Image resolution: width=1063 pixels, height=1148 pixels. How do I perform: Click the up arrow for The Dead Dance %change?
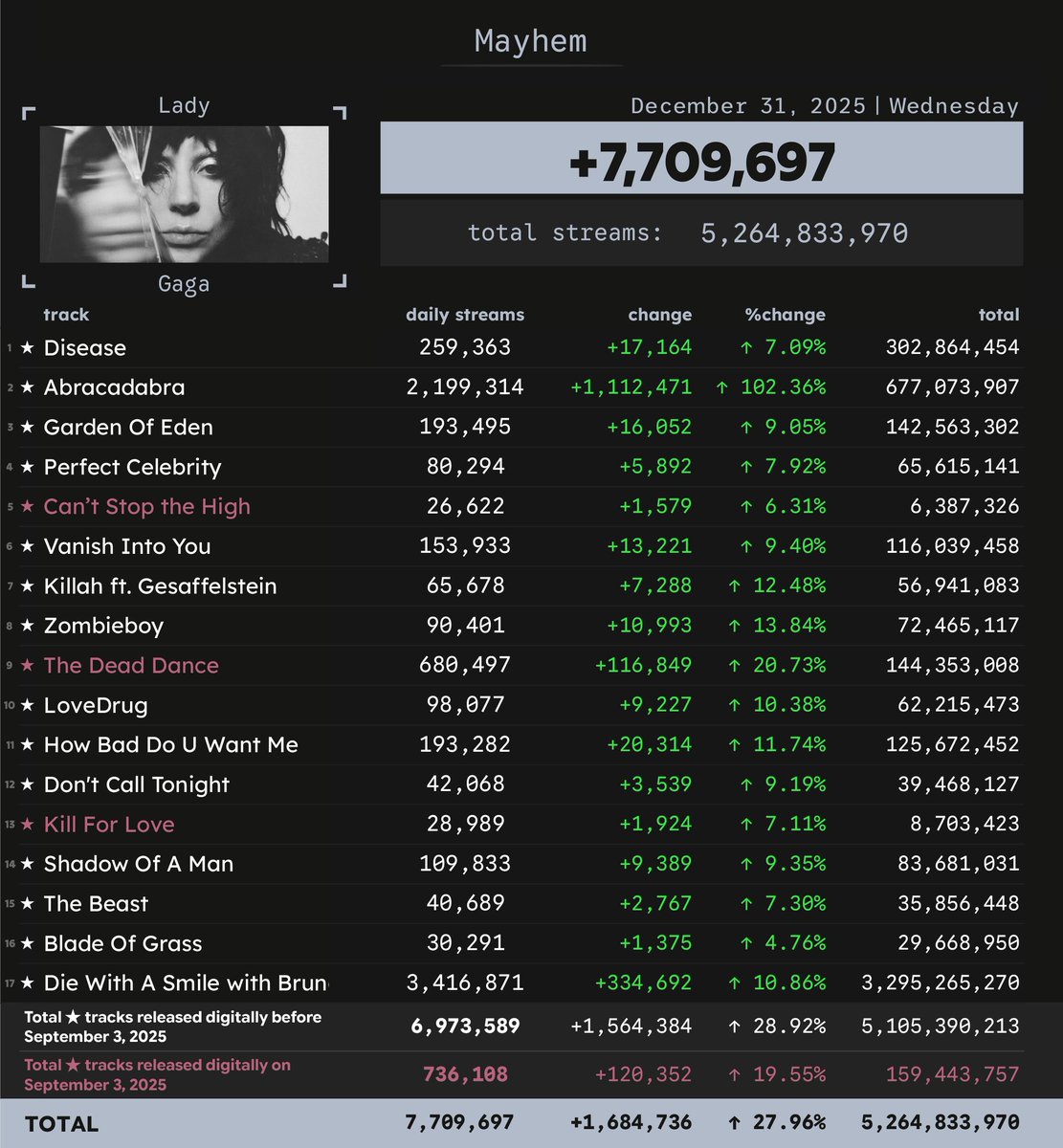pos(734,666)
